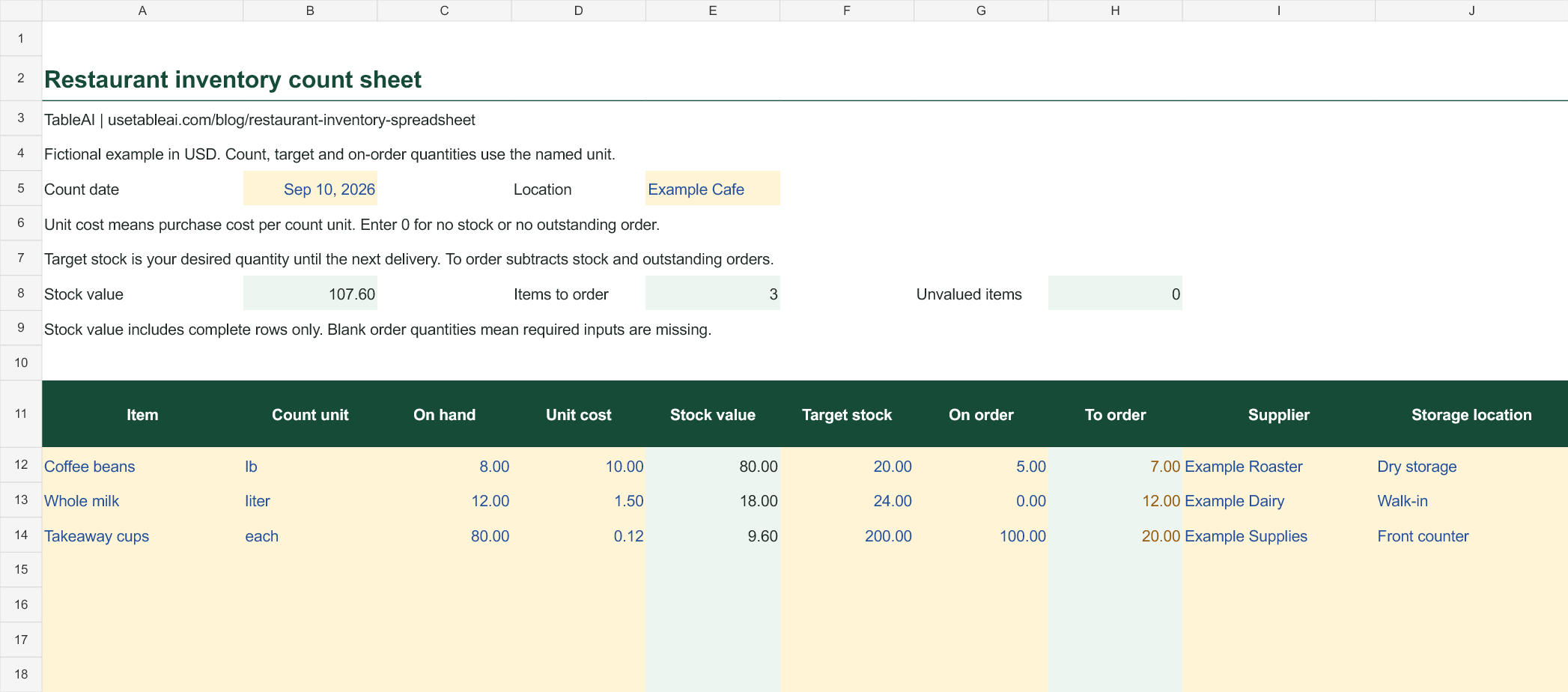Viewport: 1568px width, 692px height.
Task: Click the On order column heading
Action: coord(981,415)
